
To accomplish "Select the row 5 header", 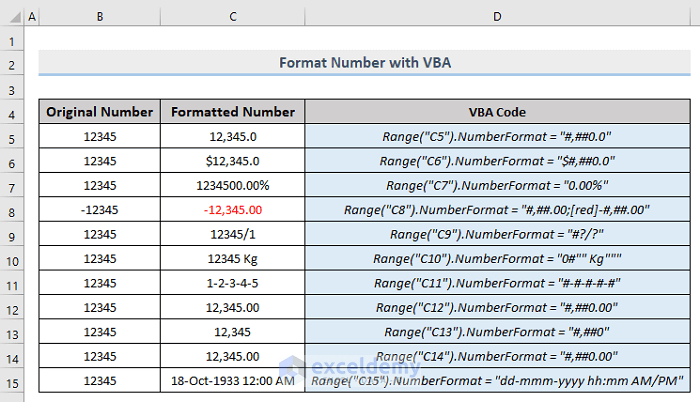I will 12,137.
